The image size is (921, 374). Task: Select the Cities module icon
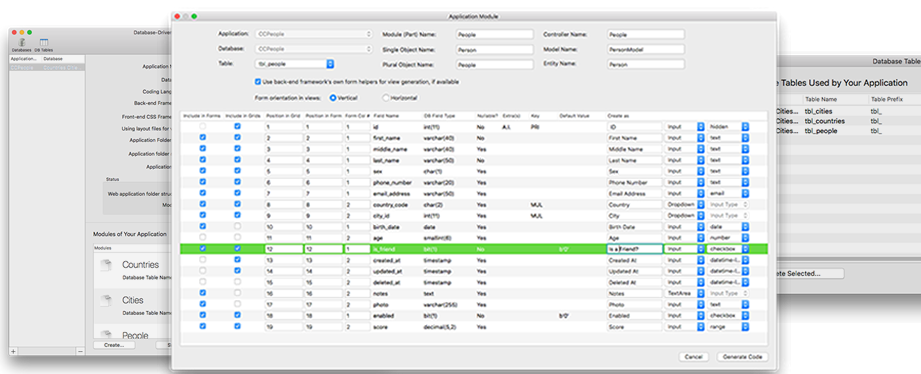coord(105,302)
